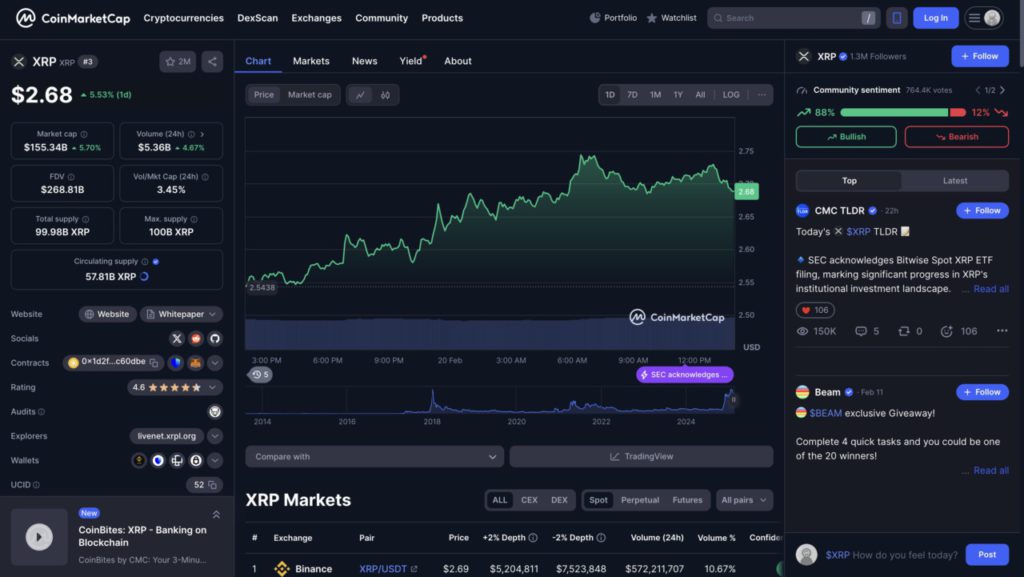Toggle the LOG scale on the chart
Image resolution: width=1024 pixels, height=577 pixels.
(x=730, y=94)
